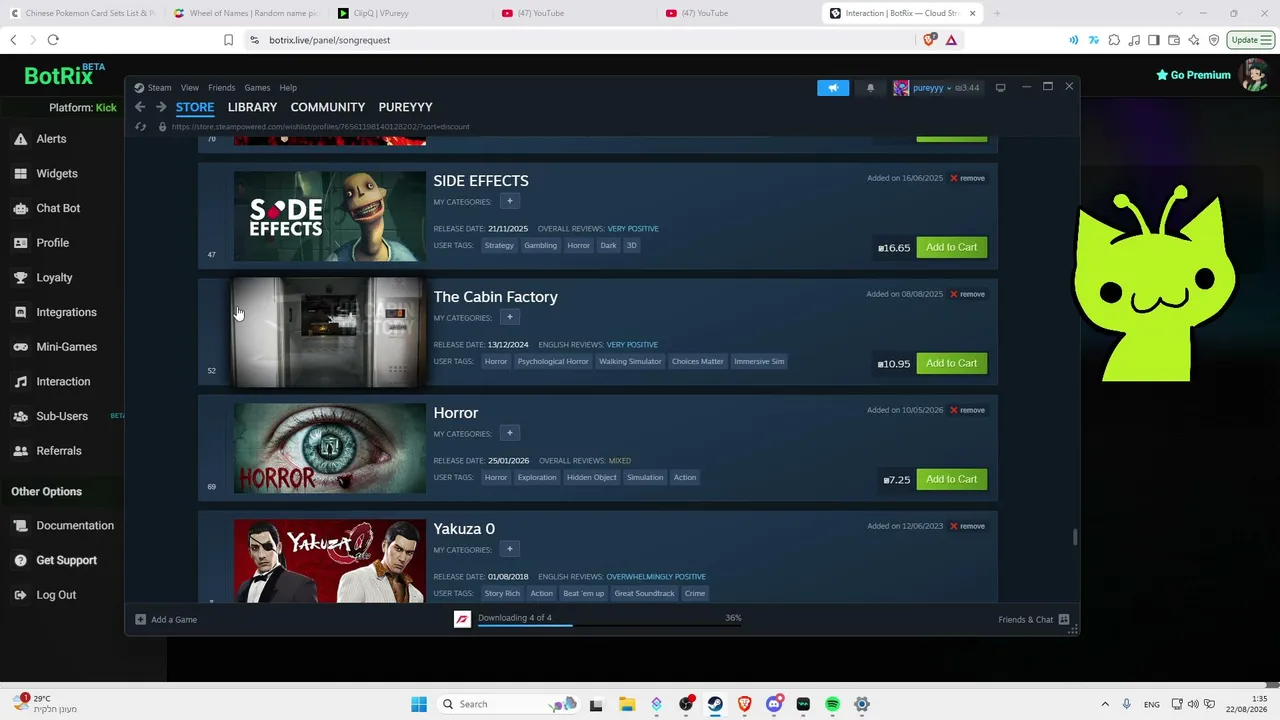The height and width of the screenshot is (720, 1280).
Task: Click the Brave Shields icon
Action: coord(930,40)
